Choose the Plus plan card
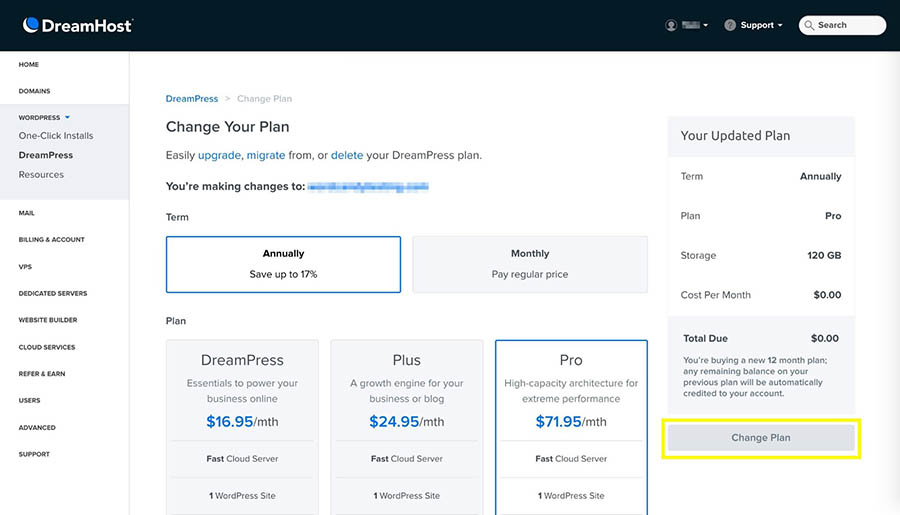The height and width of the screenshot is (515, 900). pyautogui.click(x=406, y=427)
